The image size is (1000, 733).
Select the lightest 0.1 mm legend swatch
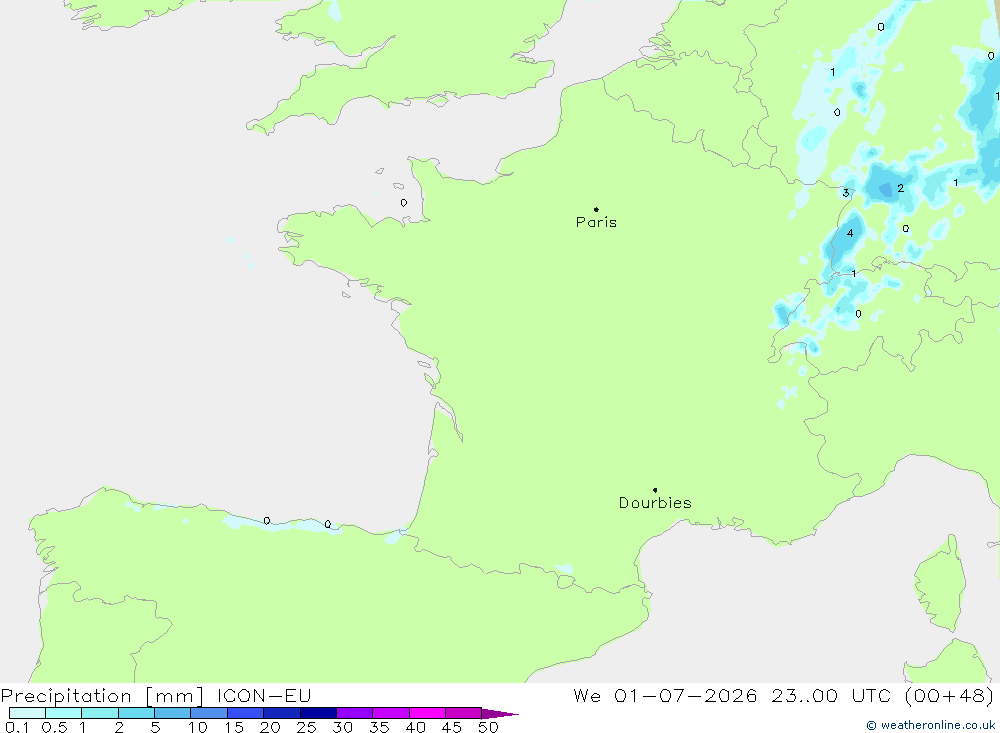tap(27, 713)
